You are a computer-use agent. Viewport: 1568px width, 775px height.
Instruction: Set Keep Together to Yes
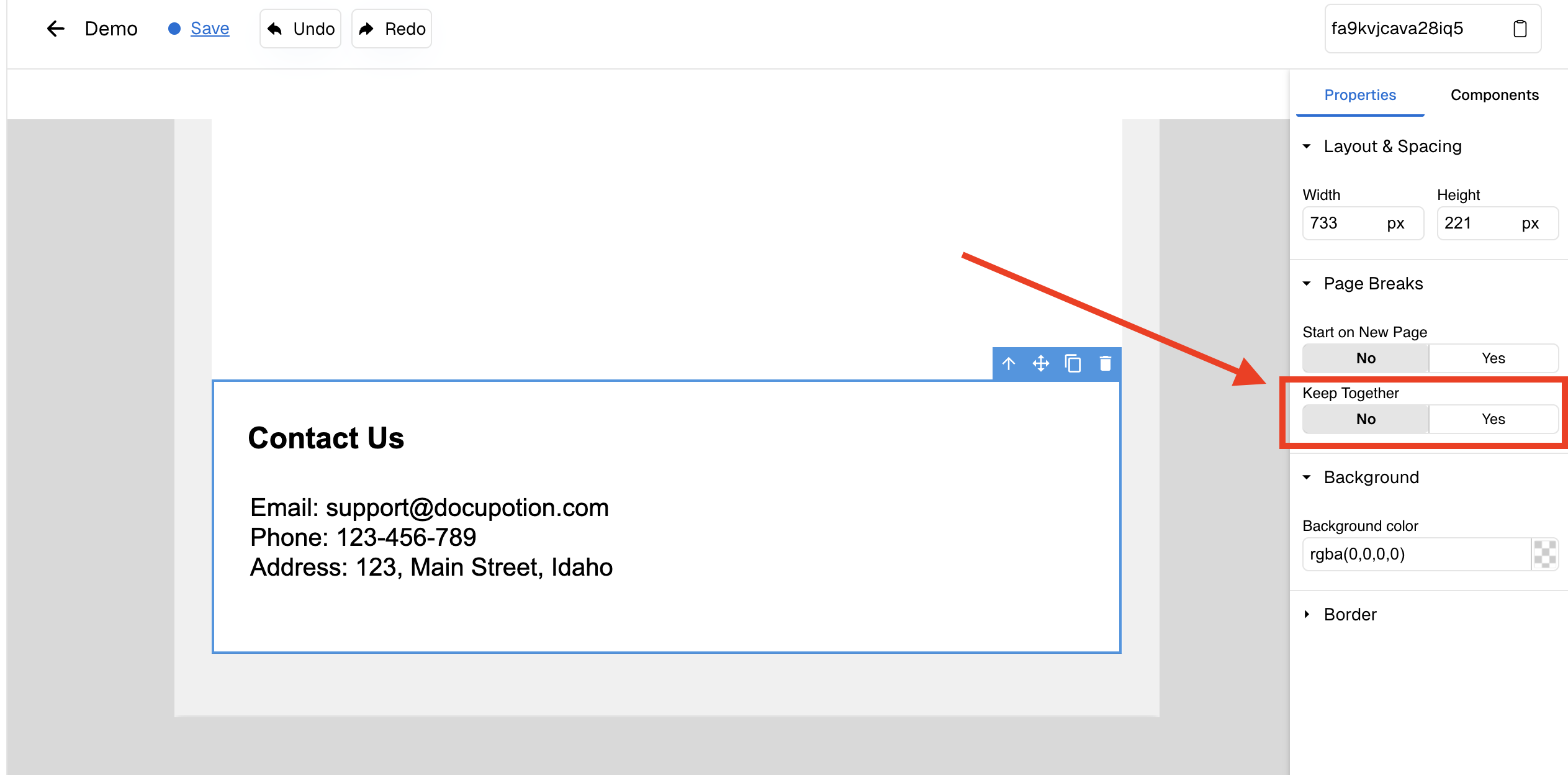coord(1493,419)
